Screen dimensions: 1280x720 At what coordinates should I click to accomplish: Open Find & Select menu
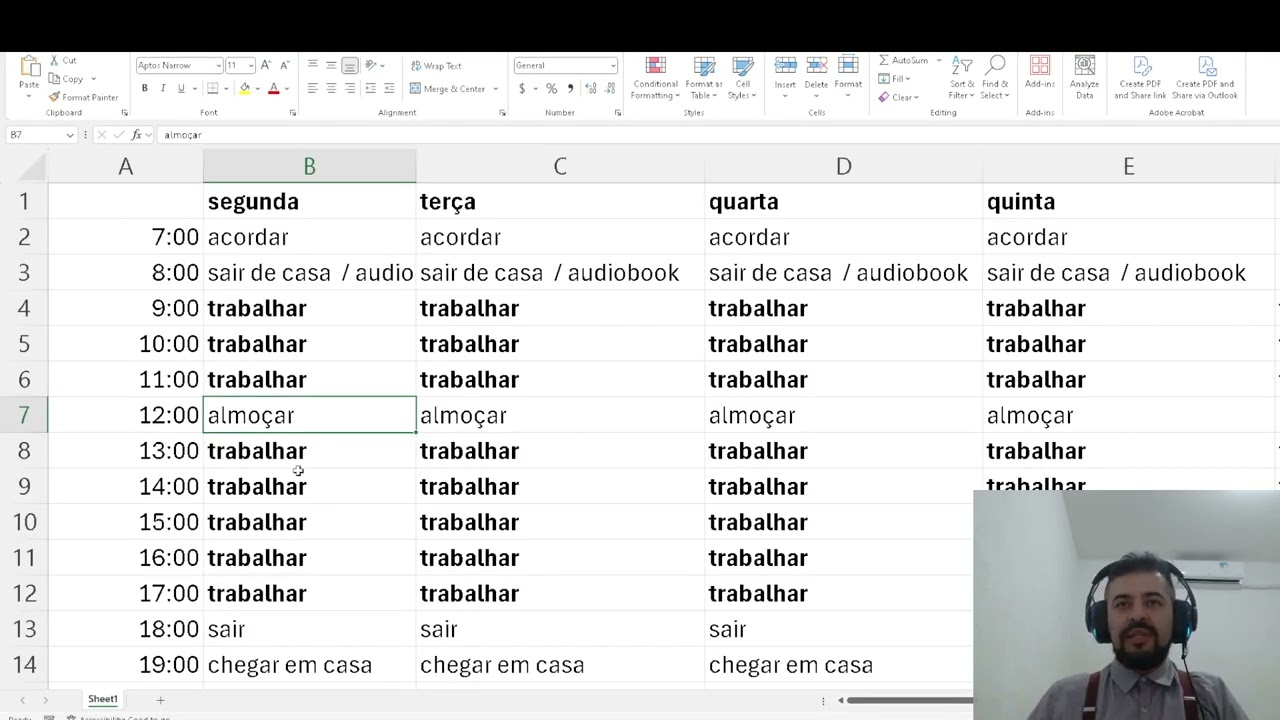[995, 77]
